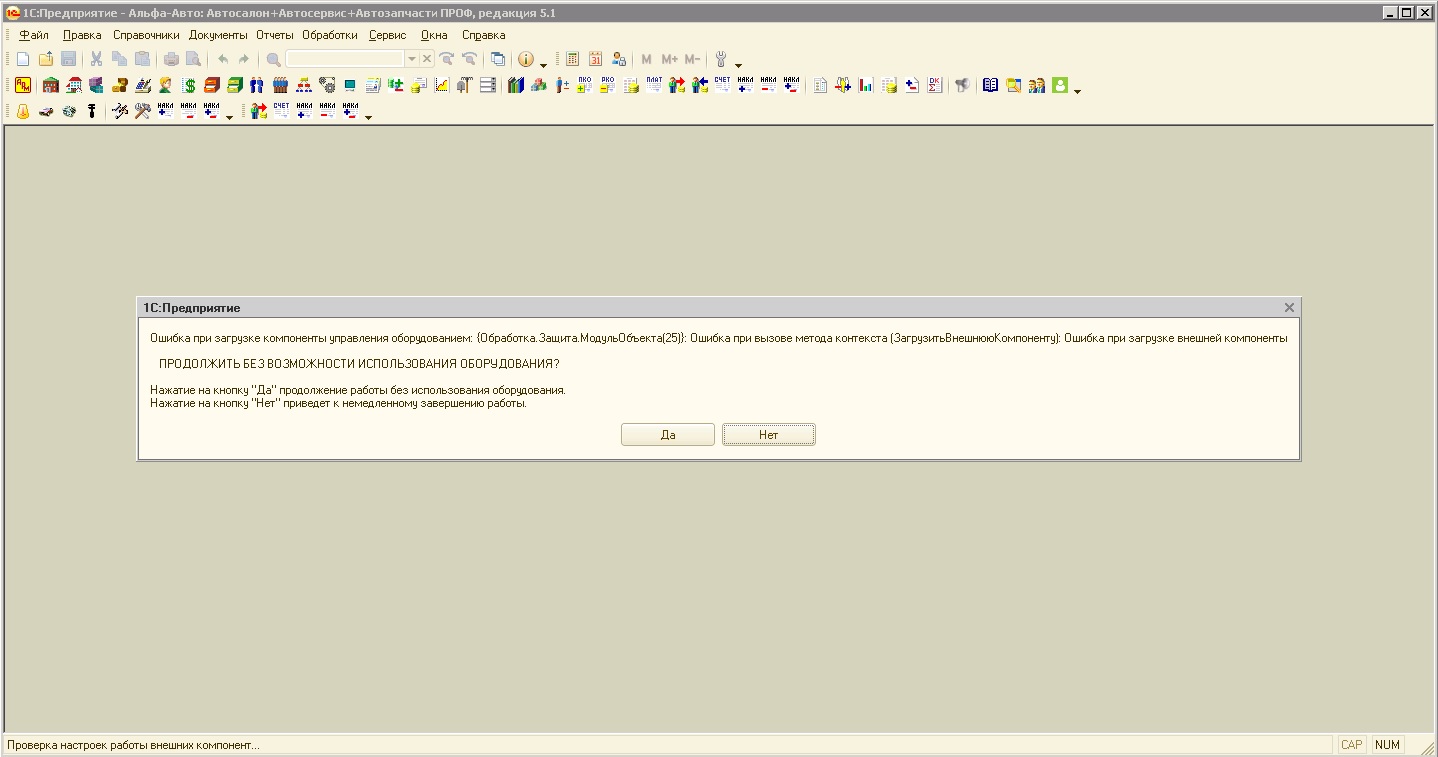Click inside the toolbar search field
This screenshot has width=1438, height=757.
coord(345,59)
